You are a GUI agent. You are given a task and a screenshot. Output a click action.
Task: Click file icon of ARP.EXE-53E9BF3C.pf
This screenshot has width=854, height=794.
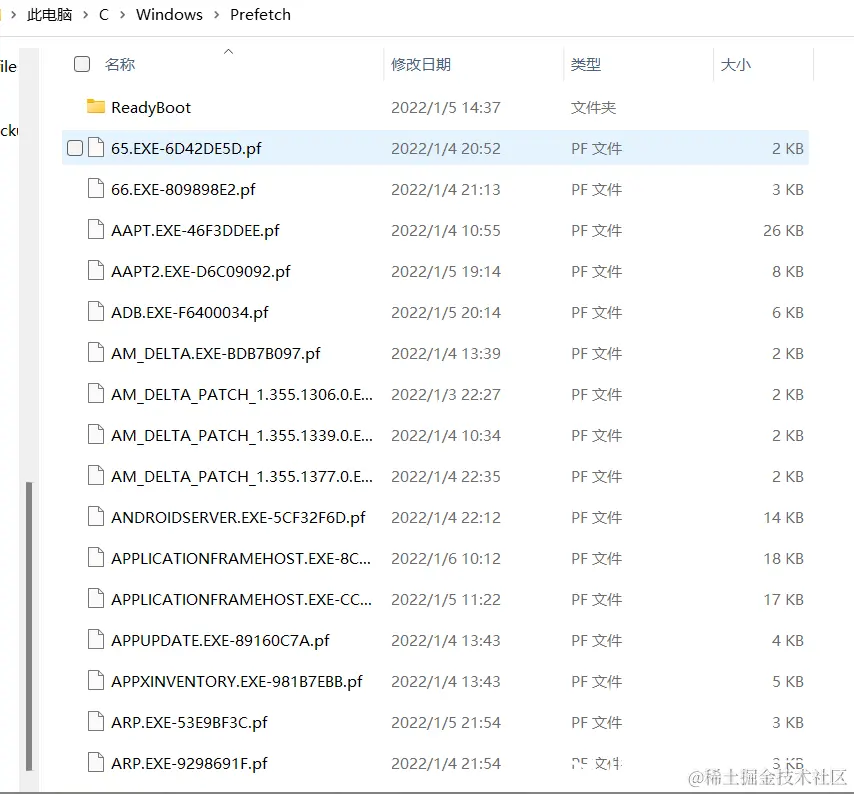click(x=96, y=722)
